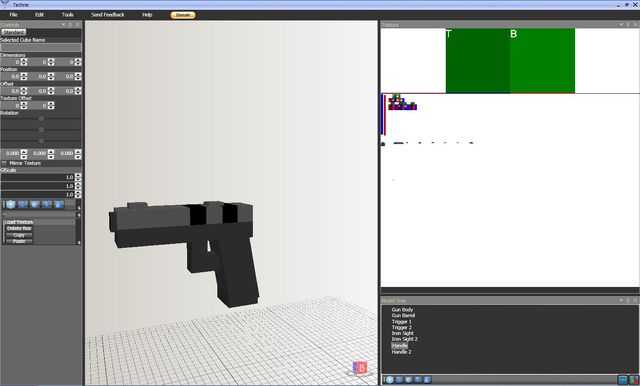Close the Texture panel
Viewport: 640px width, 386px height.
pyautogui.click(x=635, y=25)
